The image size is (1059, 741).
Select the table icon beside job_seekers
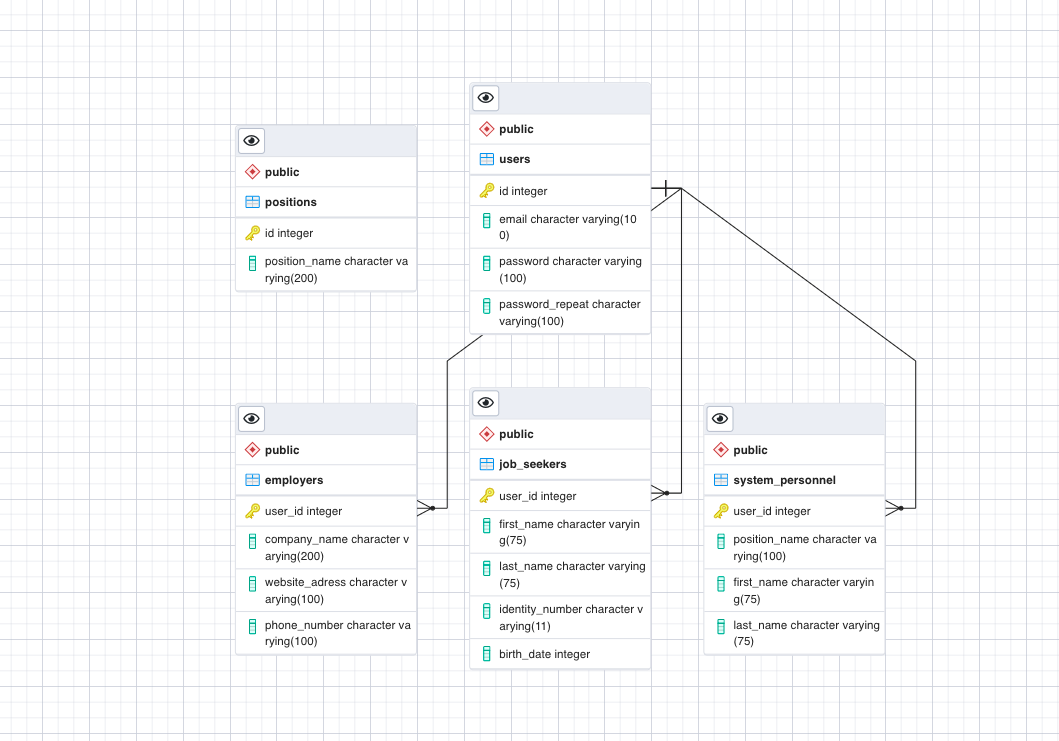click(x=487, y=464)
